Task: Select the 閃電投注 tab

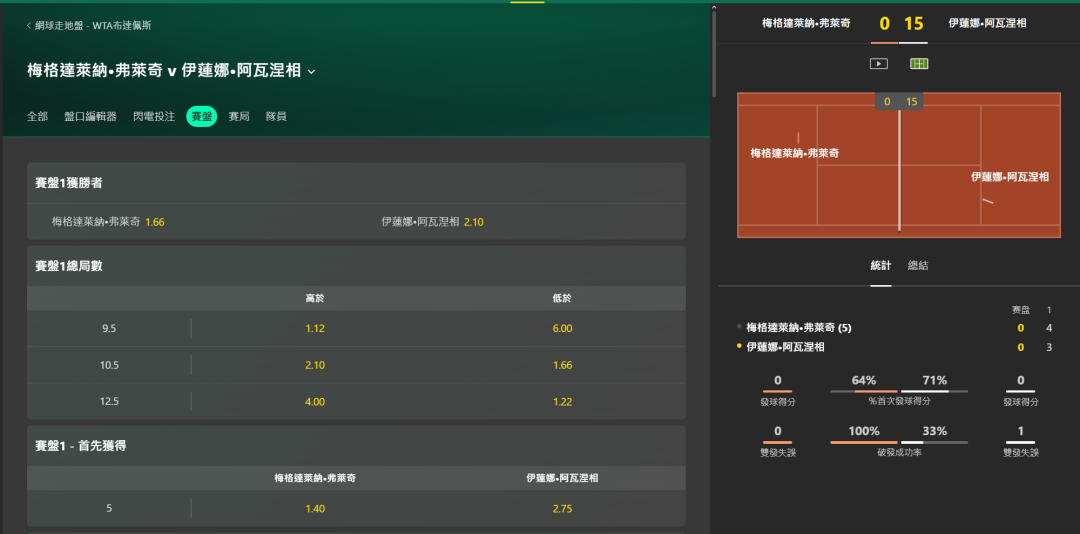Action: tap(154, 116)
